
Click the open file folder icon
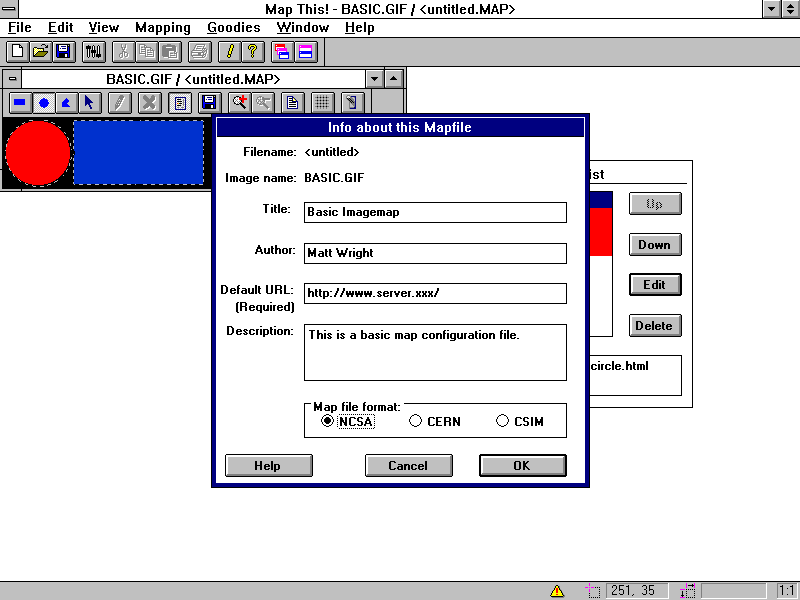point(41,51)
